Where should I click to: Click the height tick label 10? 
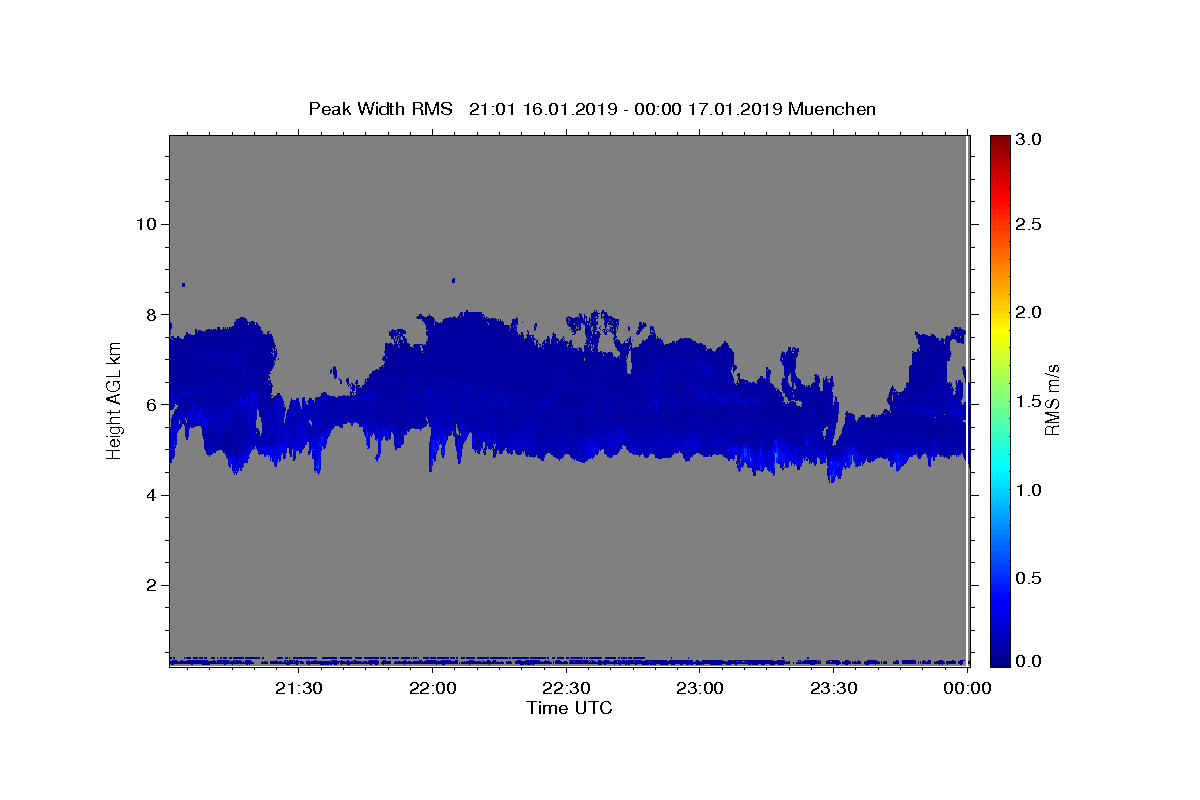pyautogui.click(x=145, y=224)
